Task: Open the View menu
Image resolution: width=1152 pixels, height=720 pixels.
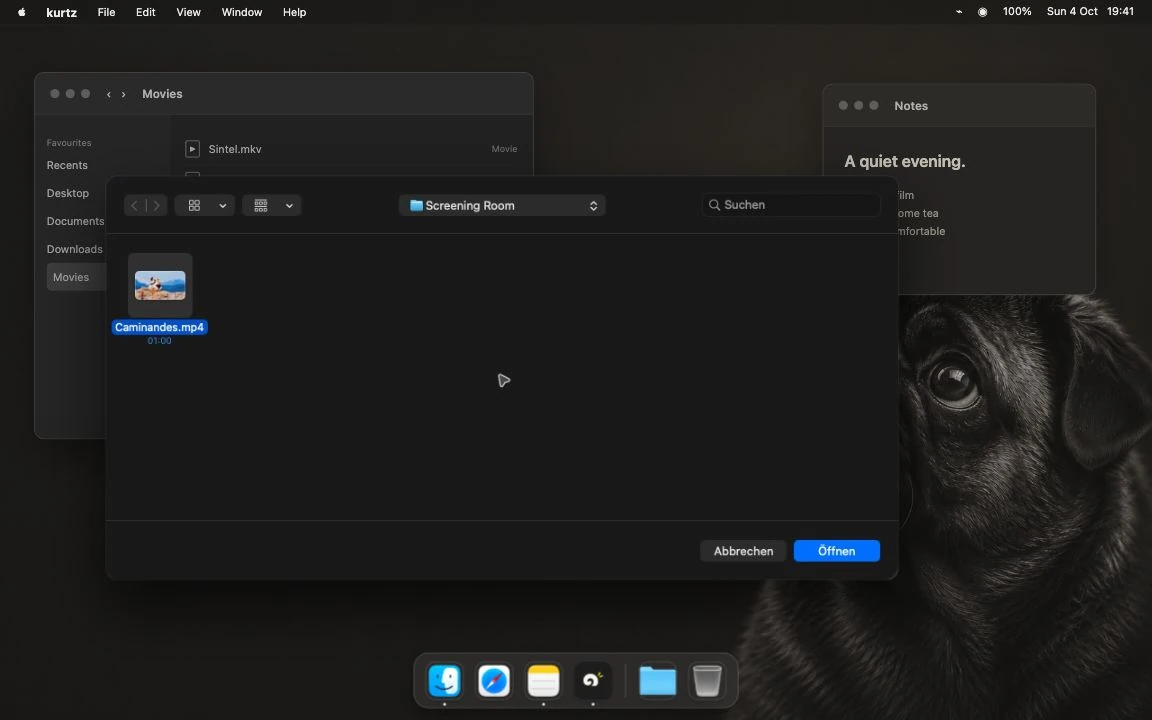Action: [188, 12]
